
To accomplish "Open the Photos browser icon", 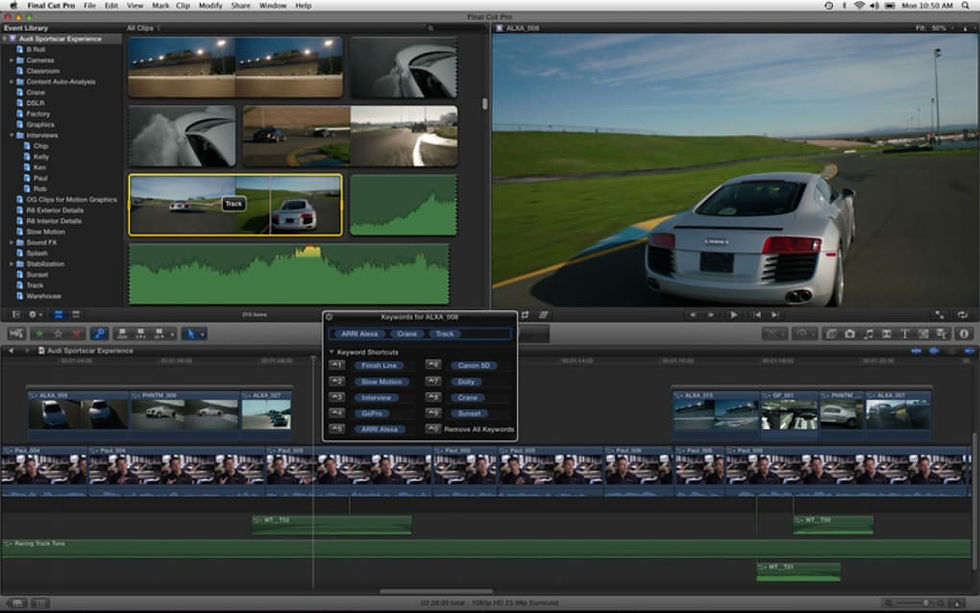I will [851, 334].
